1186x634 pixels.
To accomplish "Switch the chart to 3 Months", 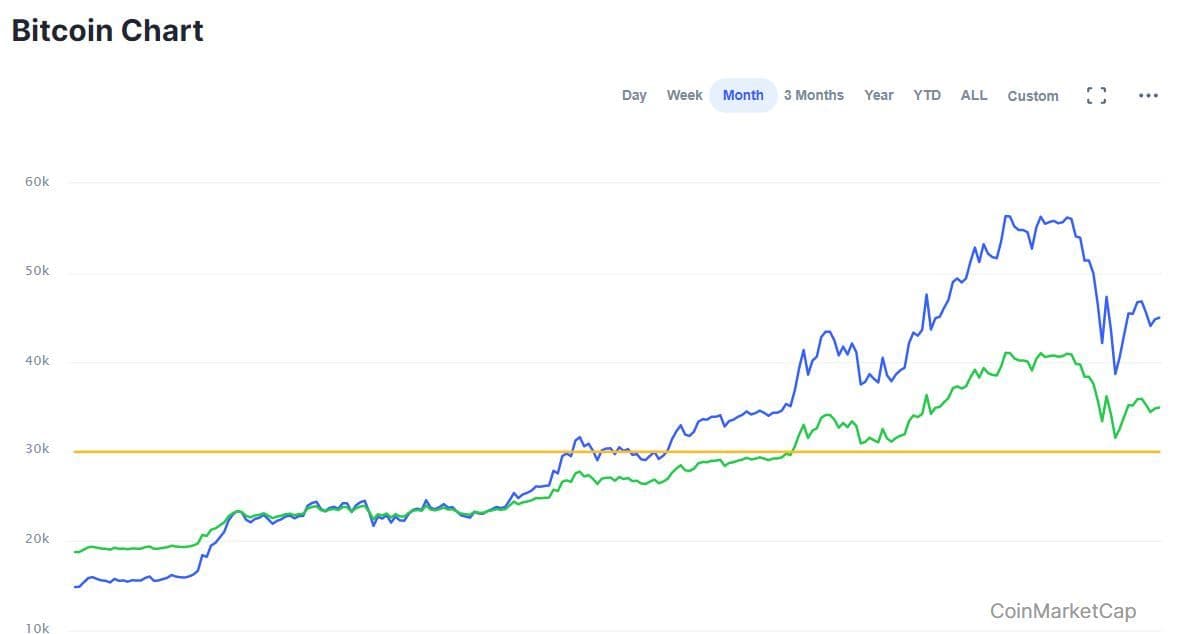I will coord(813,95).
